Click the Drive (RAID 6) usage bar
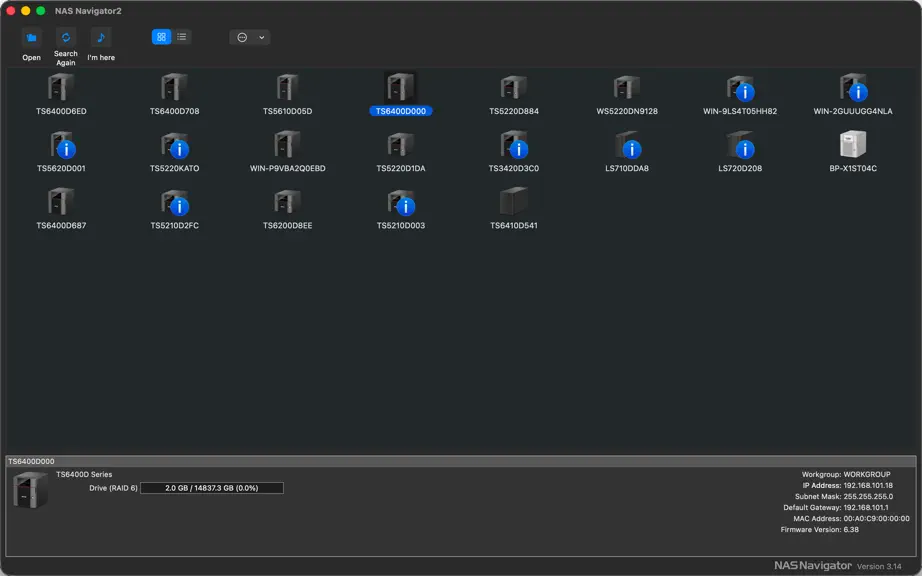 coord(212,488)
